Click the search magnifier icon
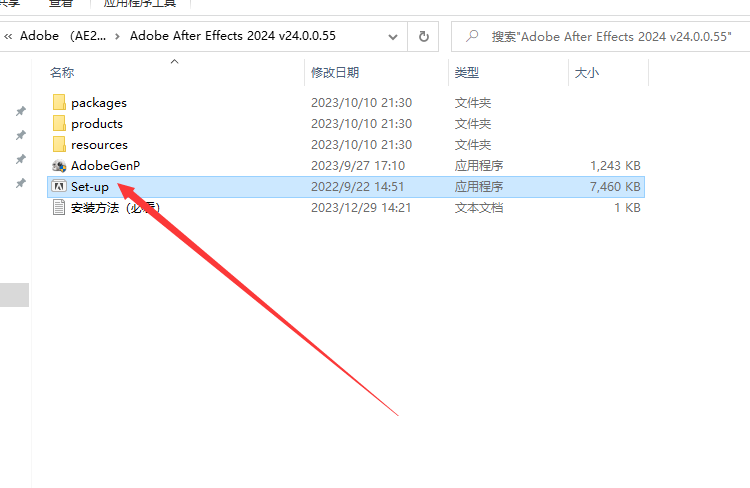The image size is (750, 488). tap(472, 36)
